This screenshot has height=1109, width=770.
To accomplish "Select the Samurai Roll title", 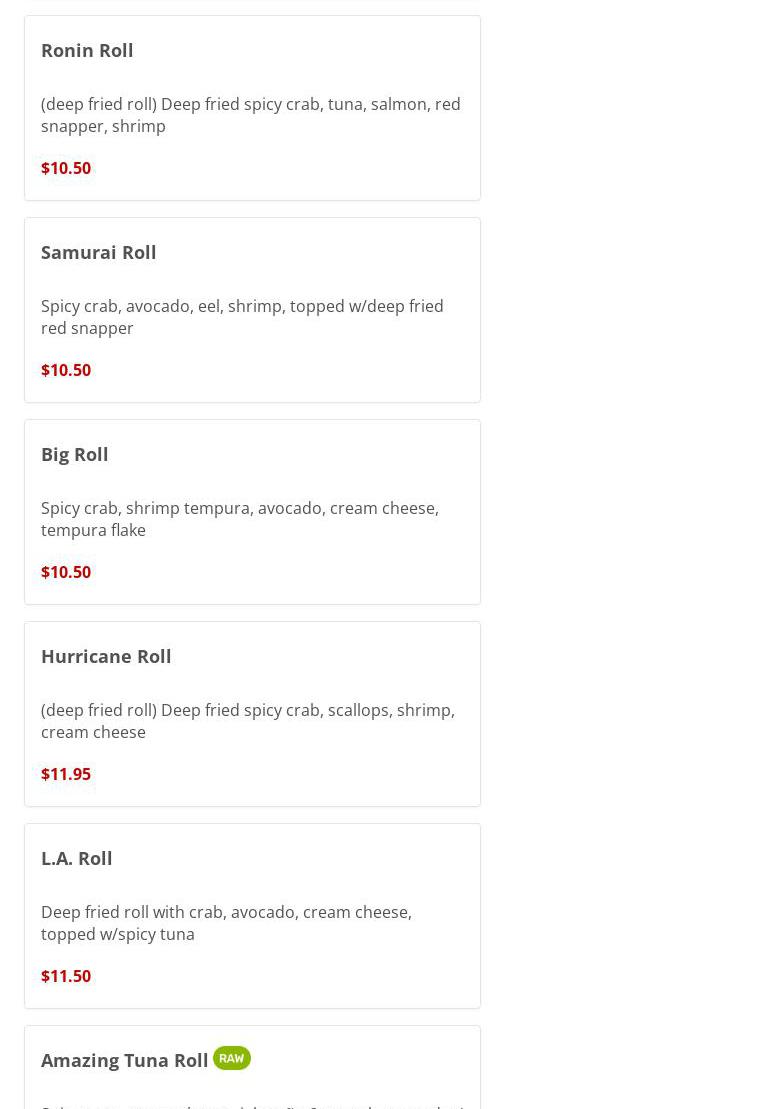I will (x=98, y=252).
